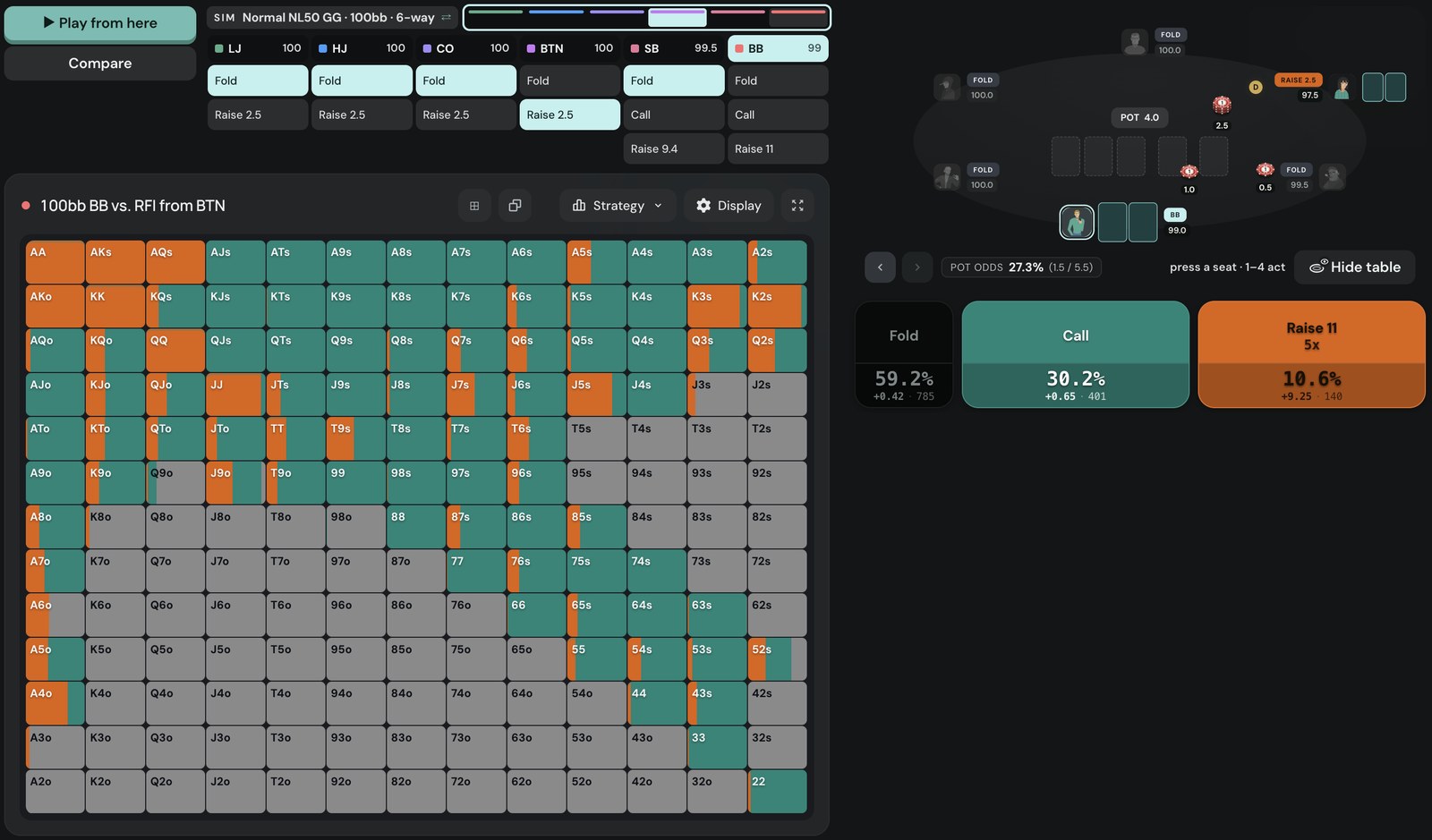Select SB Call action

[674, 115]
